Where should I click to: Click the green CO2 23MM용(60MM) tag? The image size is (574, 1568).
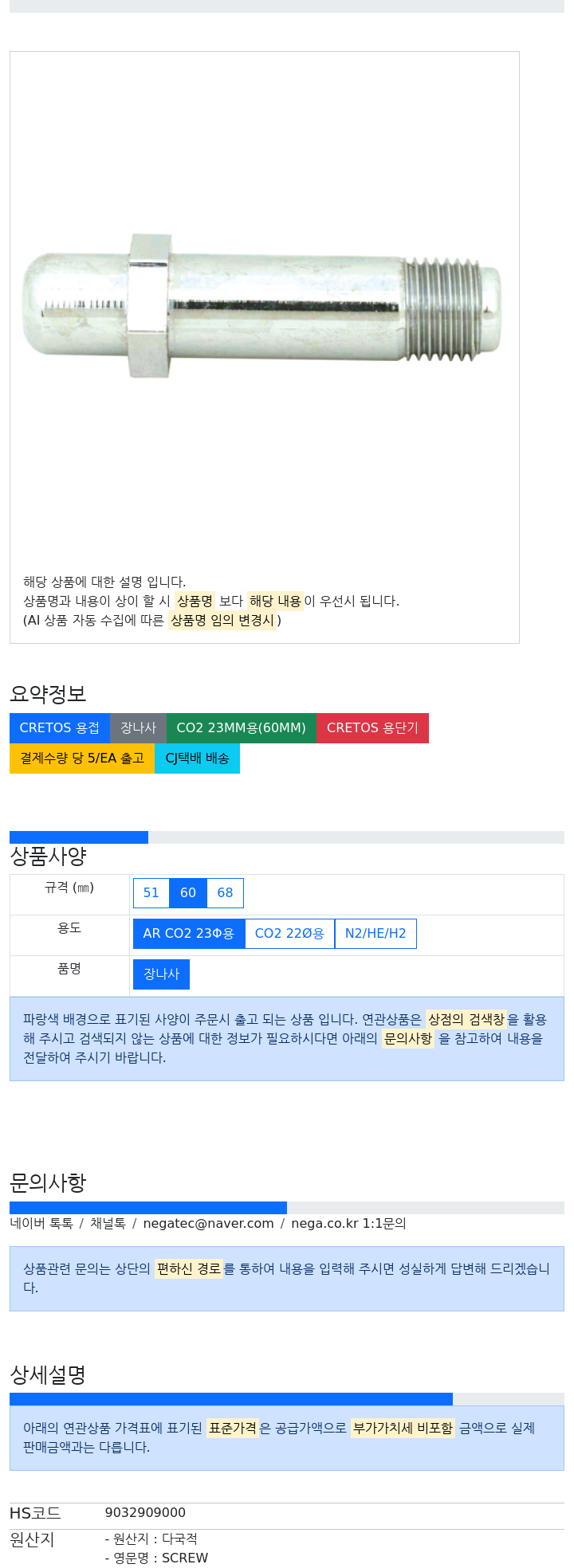[242, 728]
